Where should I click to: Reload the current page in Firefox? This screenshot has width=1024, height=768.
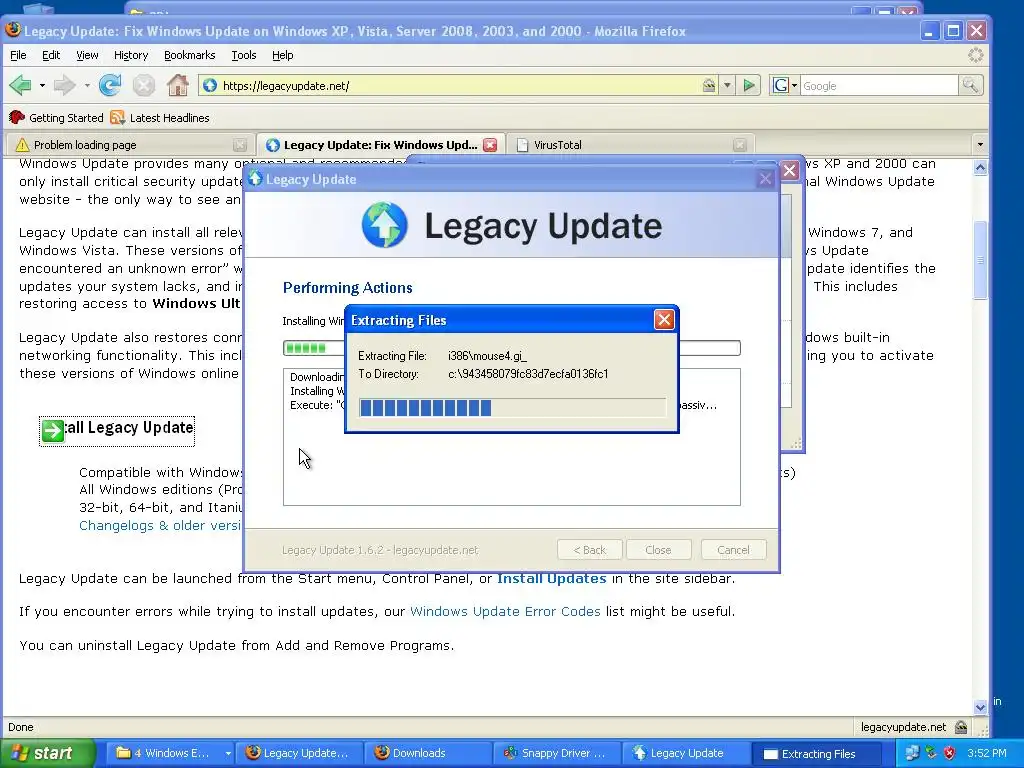(110, 86)
